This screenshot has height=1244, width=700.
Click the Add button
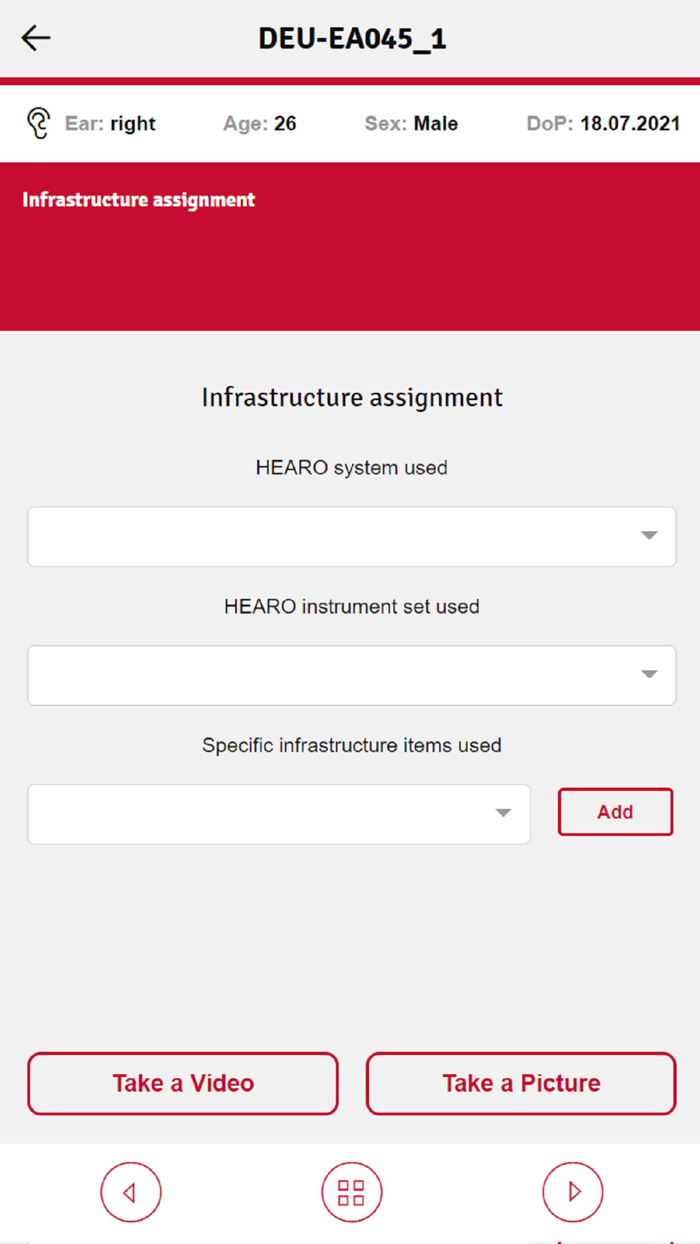pyautogui.click(x=615, y=812)
